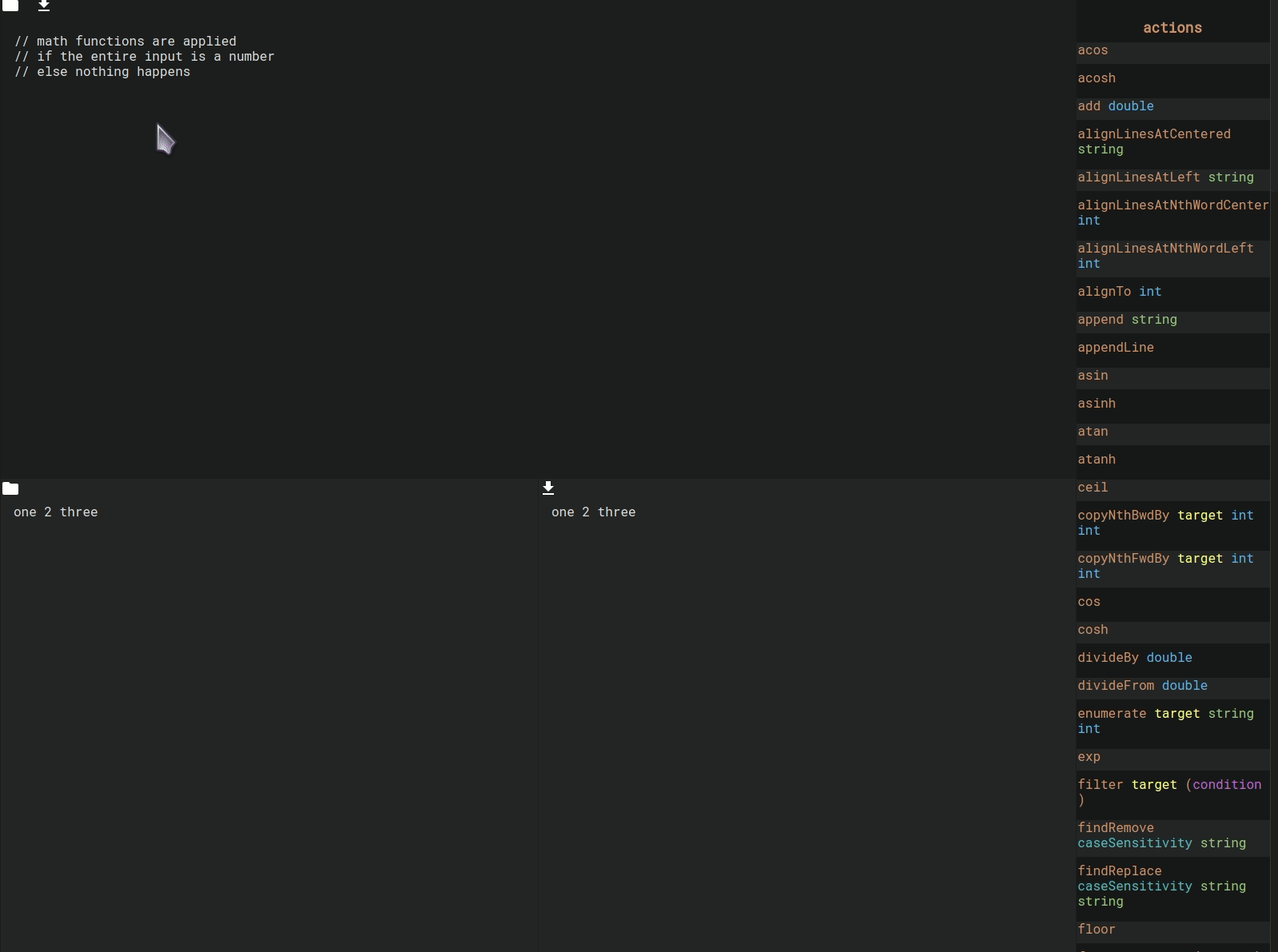Download the script using top download icon
Screen dimensions: 1278x952
(x=44, y=6)
